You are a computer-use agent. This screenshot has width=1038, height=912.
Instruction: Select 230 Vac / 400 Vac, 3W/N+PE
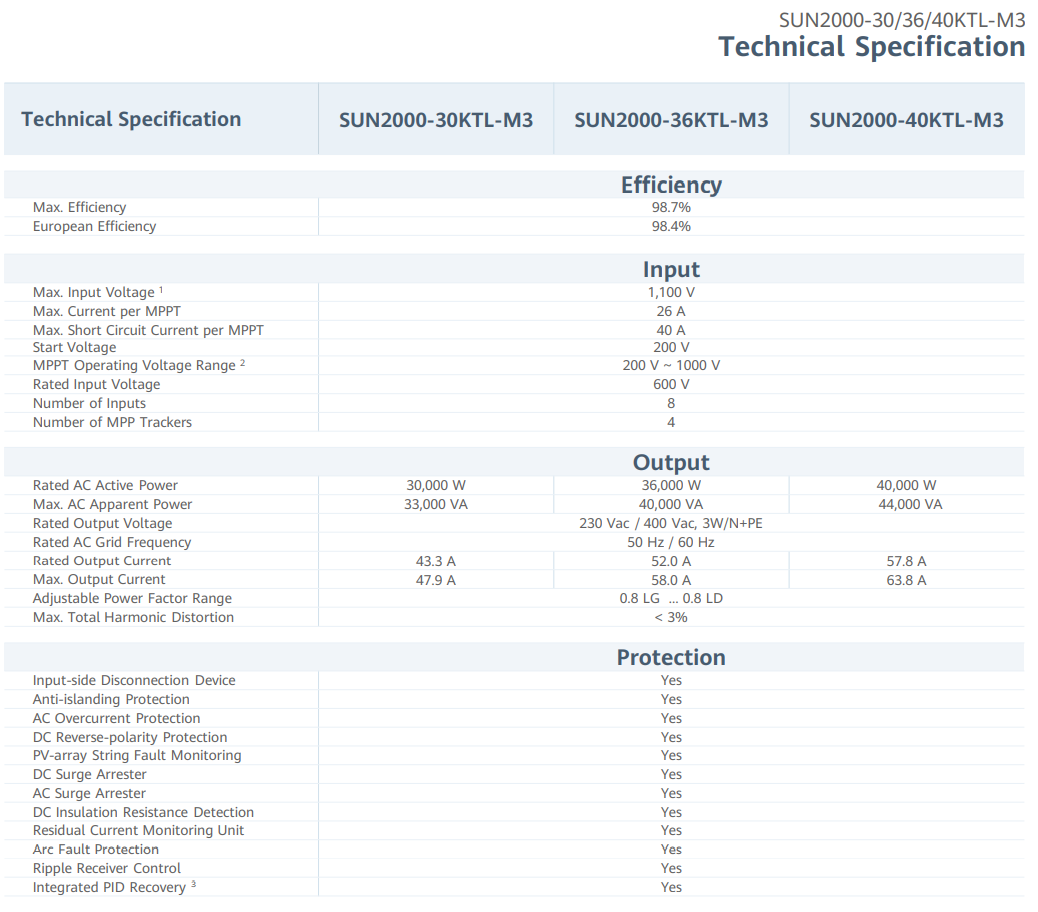coord(671,524)
